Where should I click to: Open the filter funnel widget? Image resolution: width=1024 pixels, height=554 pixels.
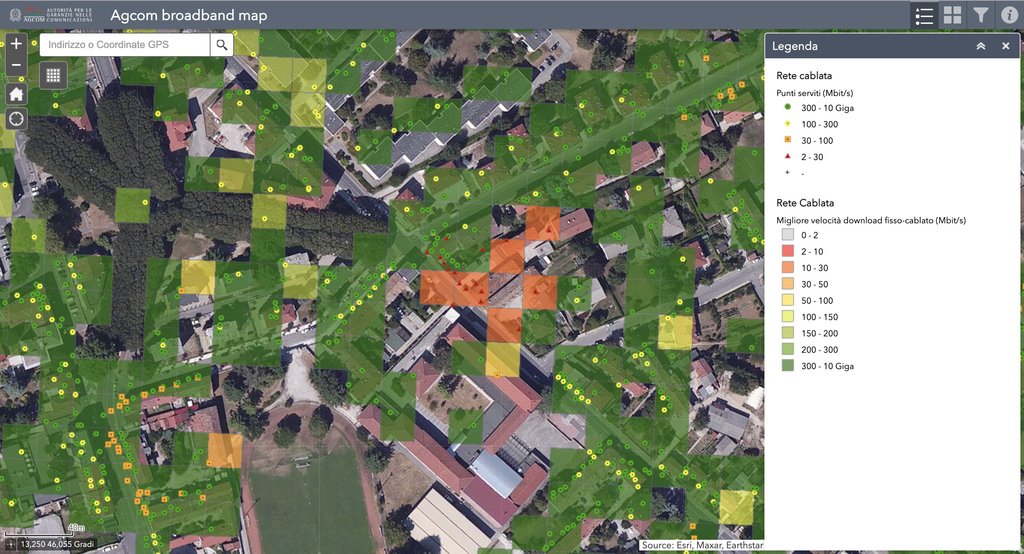(x=981, y=15)
